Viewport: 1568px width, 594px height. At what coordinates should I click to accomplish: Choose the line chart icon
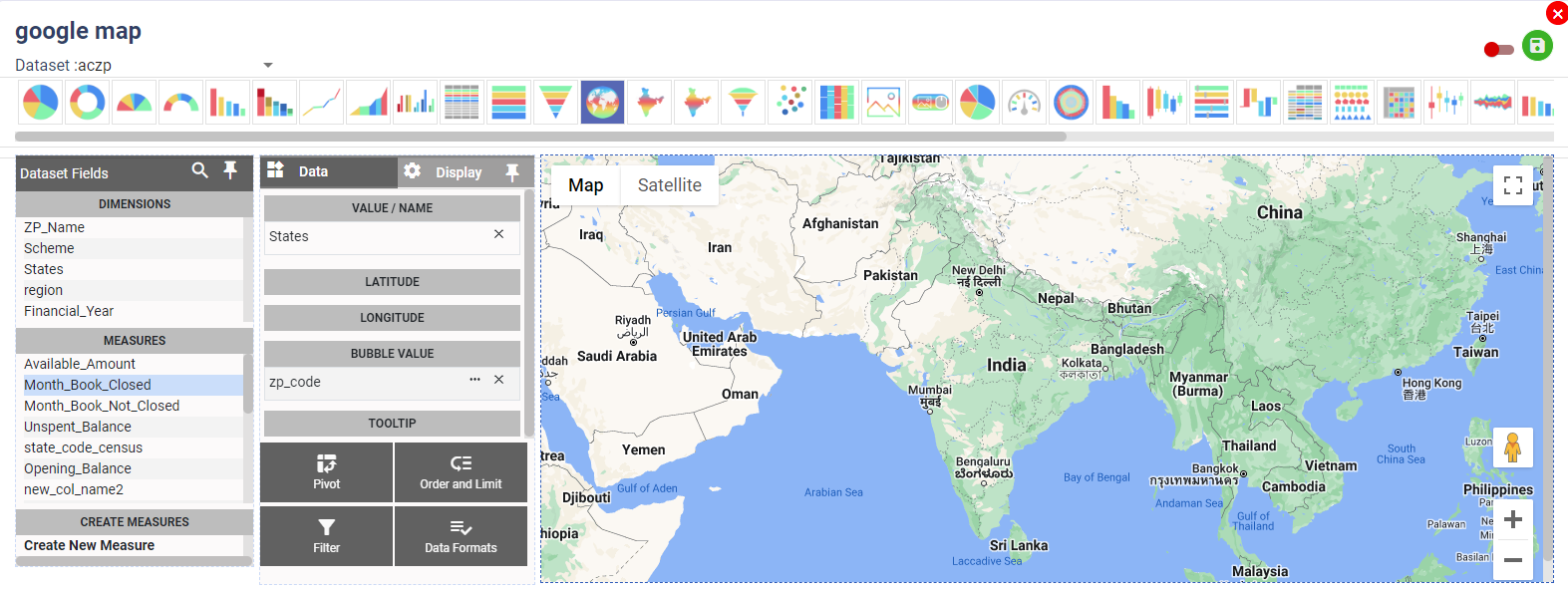click(322, 103)
